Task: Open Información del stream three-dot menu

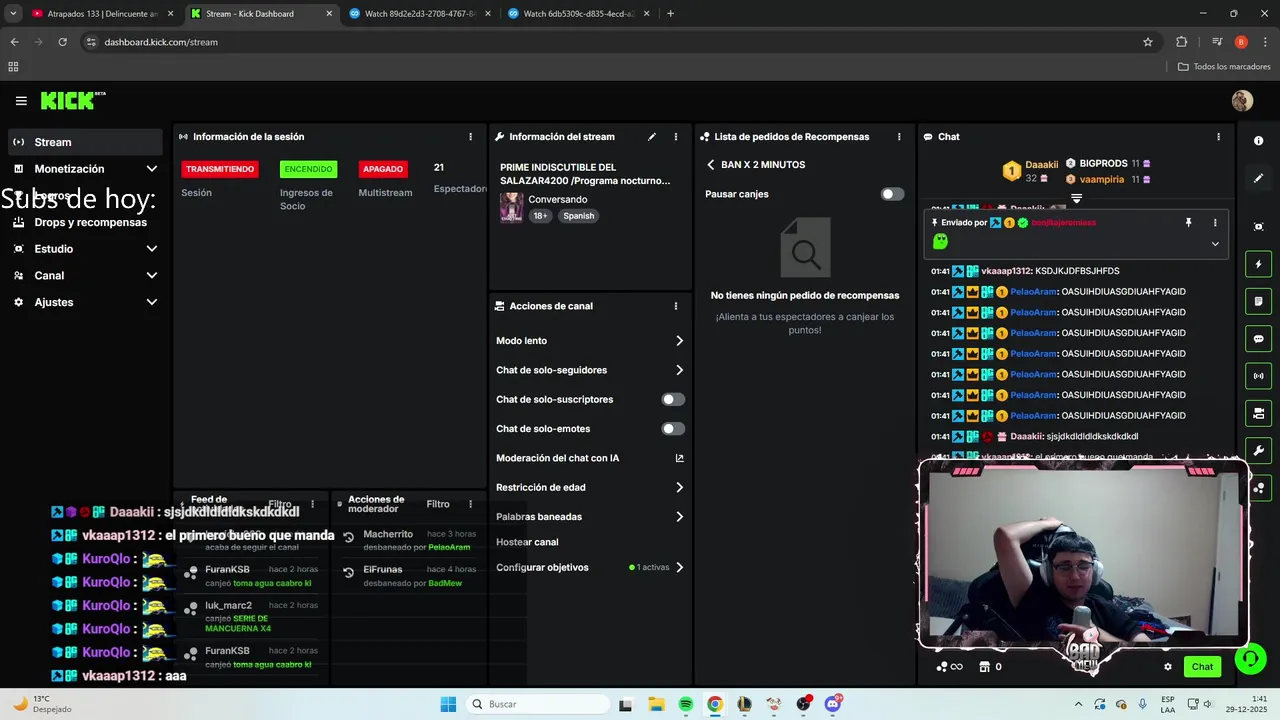Action: click(676, 137)
